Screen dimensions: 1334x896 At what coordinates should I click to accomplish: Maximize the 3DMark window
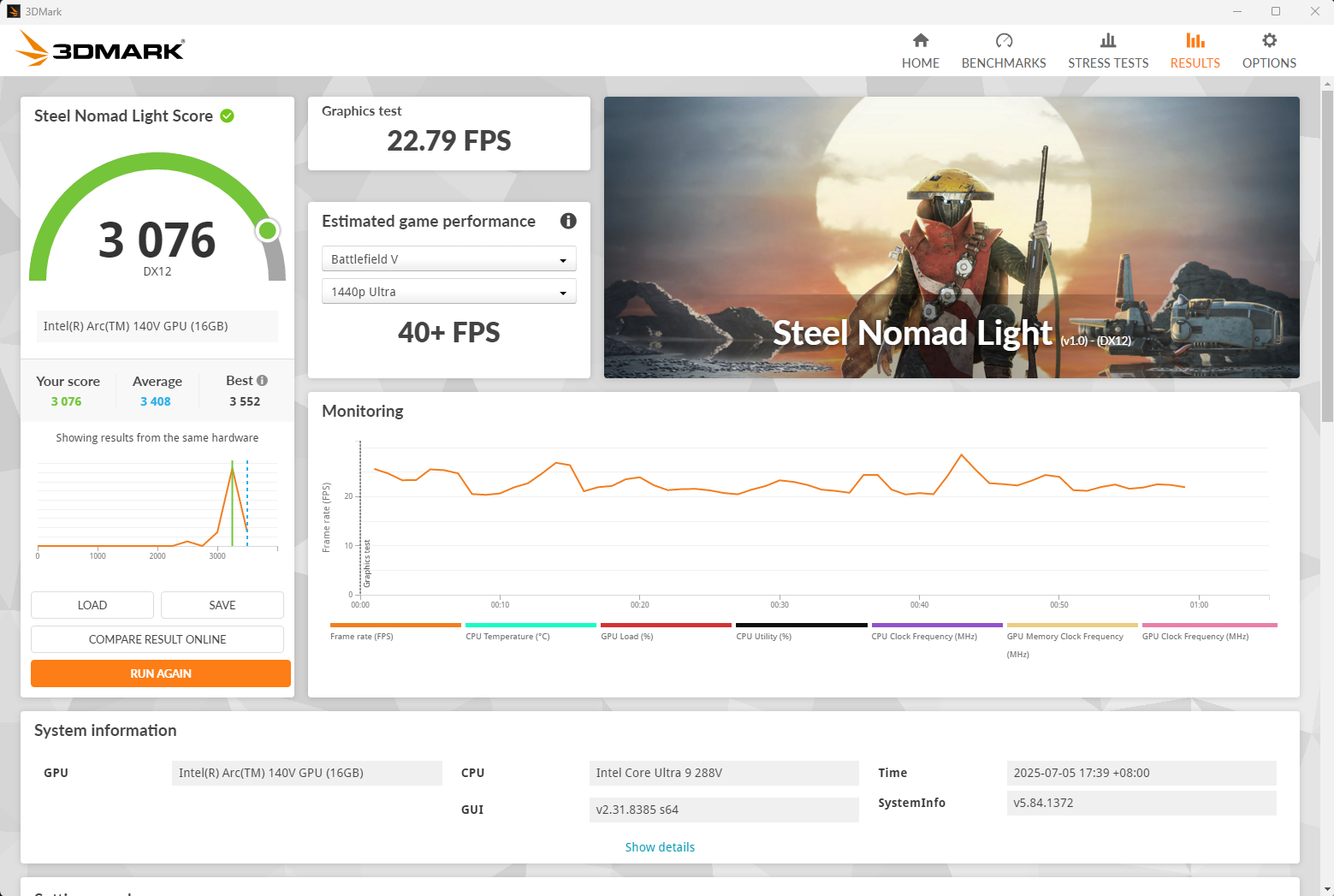(1276, 11)
